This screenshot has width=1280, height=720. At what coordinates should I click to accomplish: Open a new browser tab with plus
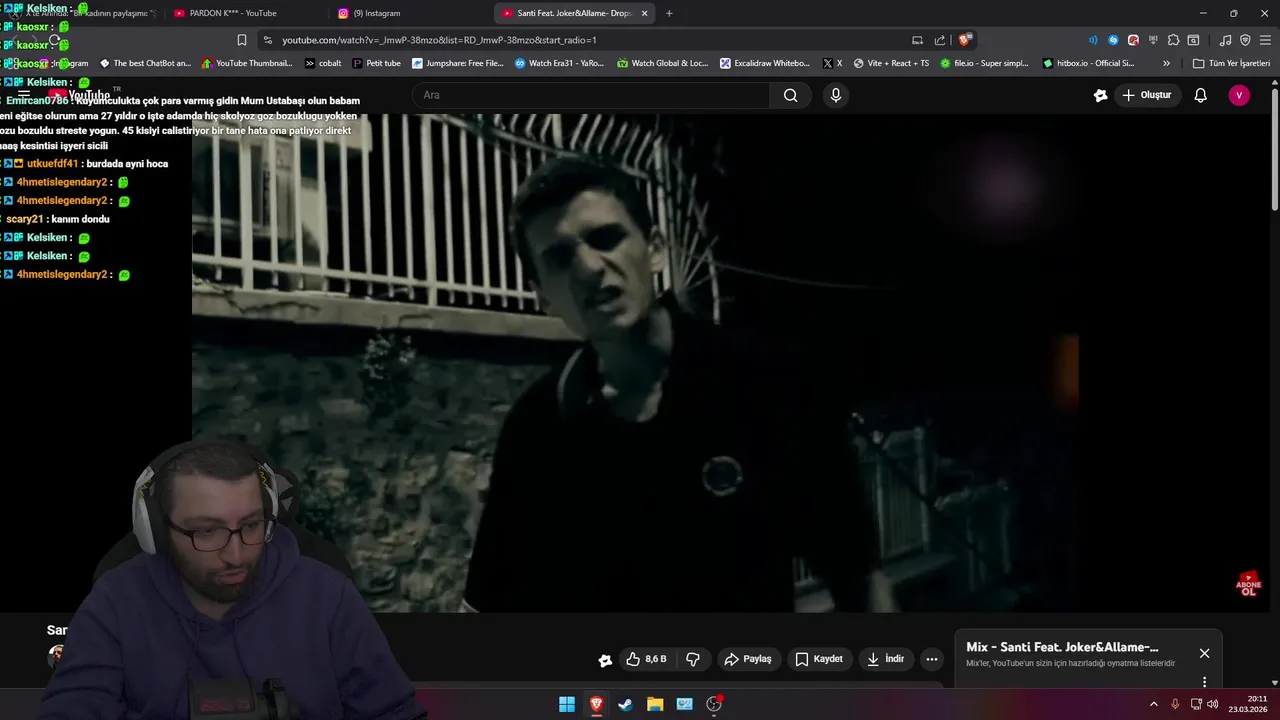(669, 13)
